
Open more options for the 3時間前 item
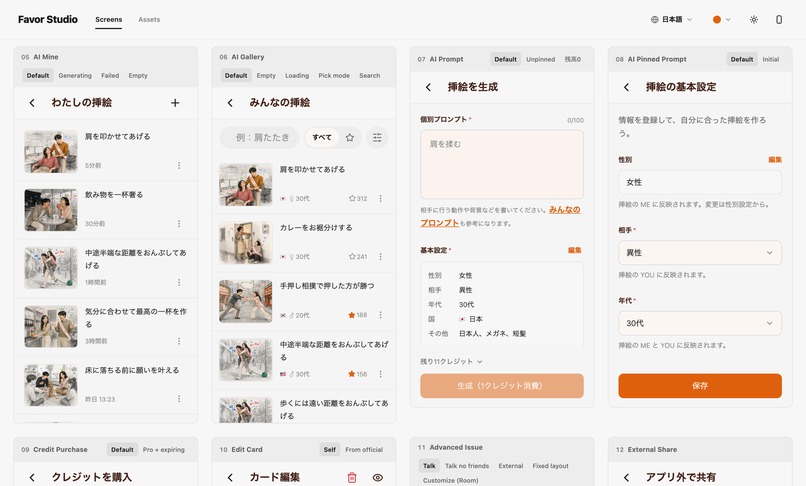[179, 341]
